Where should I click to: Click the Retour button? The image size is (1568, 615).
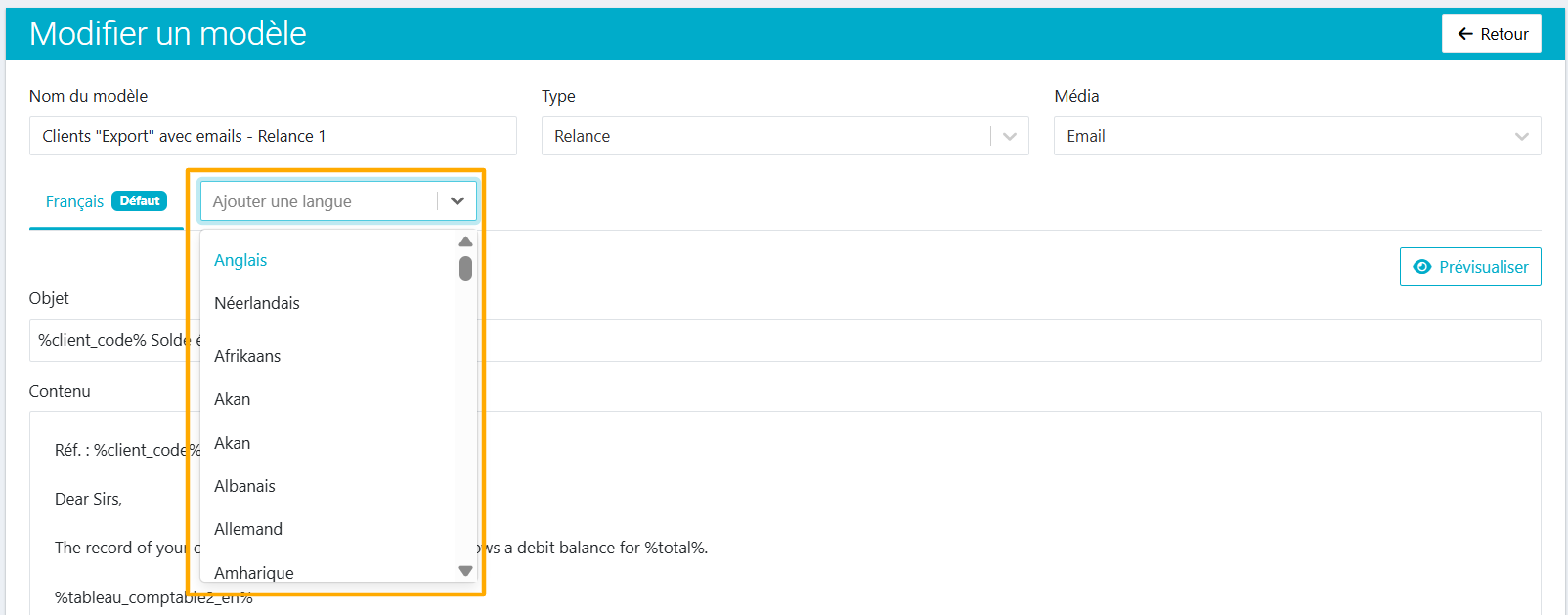(x=1492, y=34)
